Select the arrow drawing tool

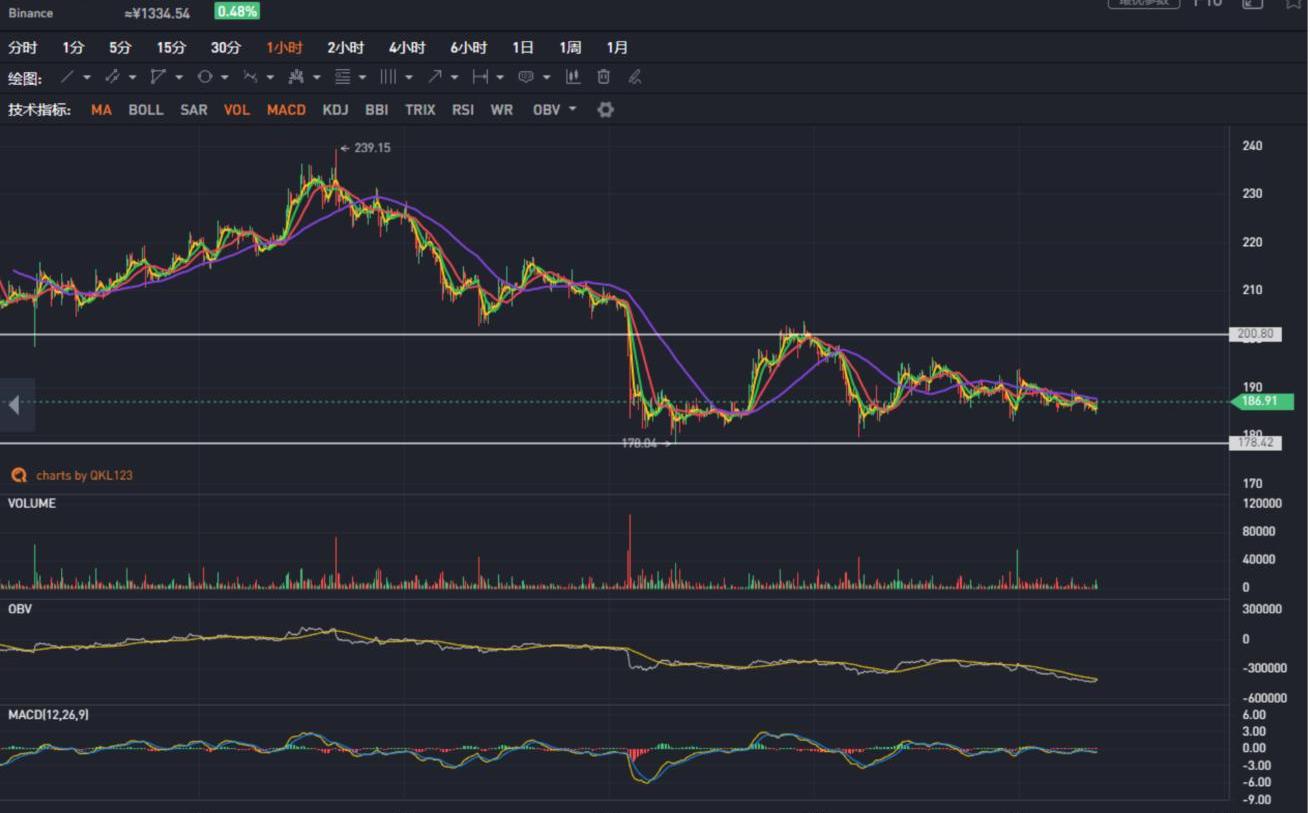(435, 77)
